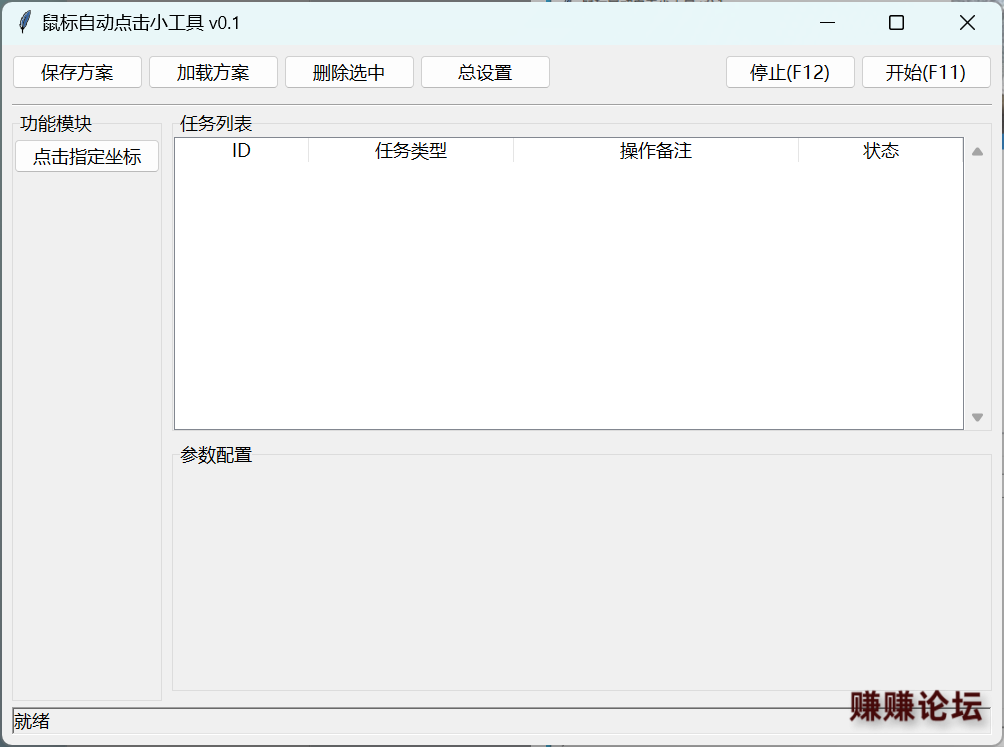Maximize the auto-clicker tool window
The height and width of the screenshot is (747, 1004).
(897, 23)
